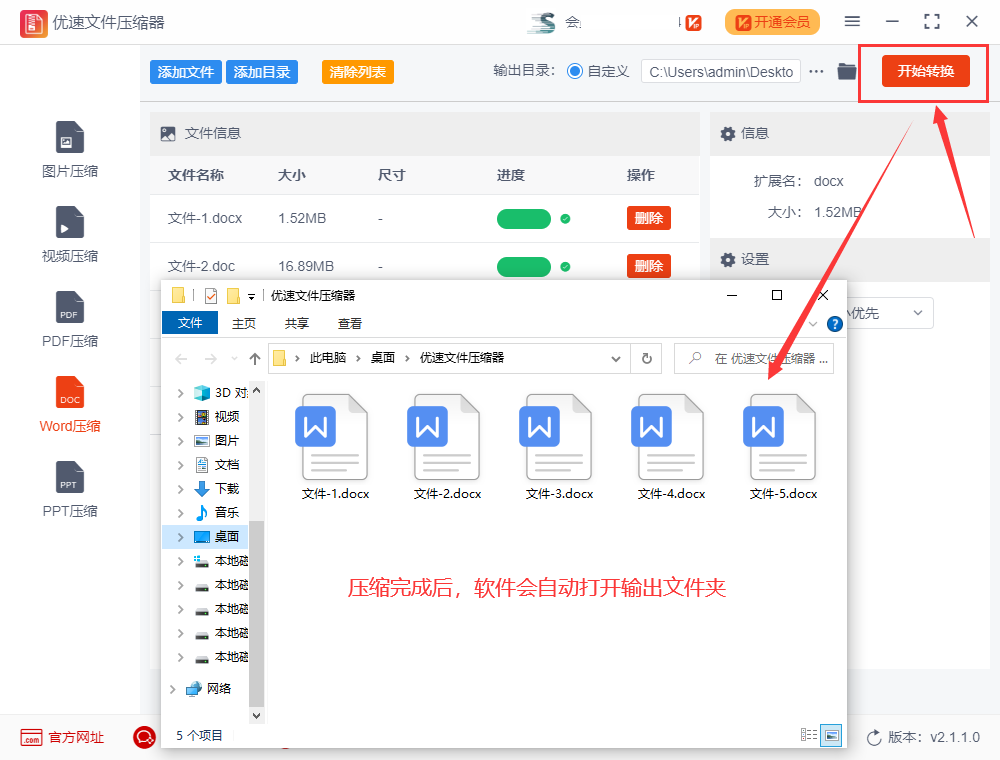This screenshot has height=760, width=1000.
Task: Open the address bar history dropdown
Action: pos(615,358)
